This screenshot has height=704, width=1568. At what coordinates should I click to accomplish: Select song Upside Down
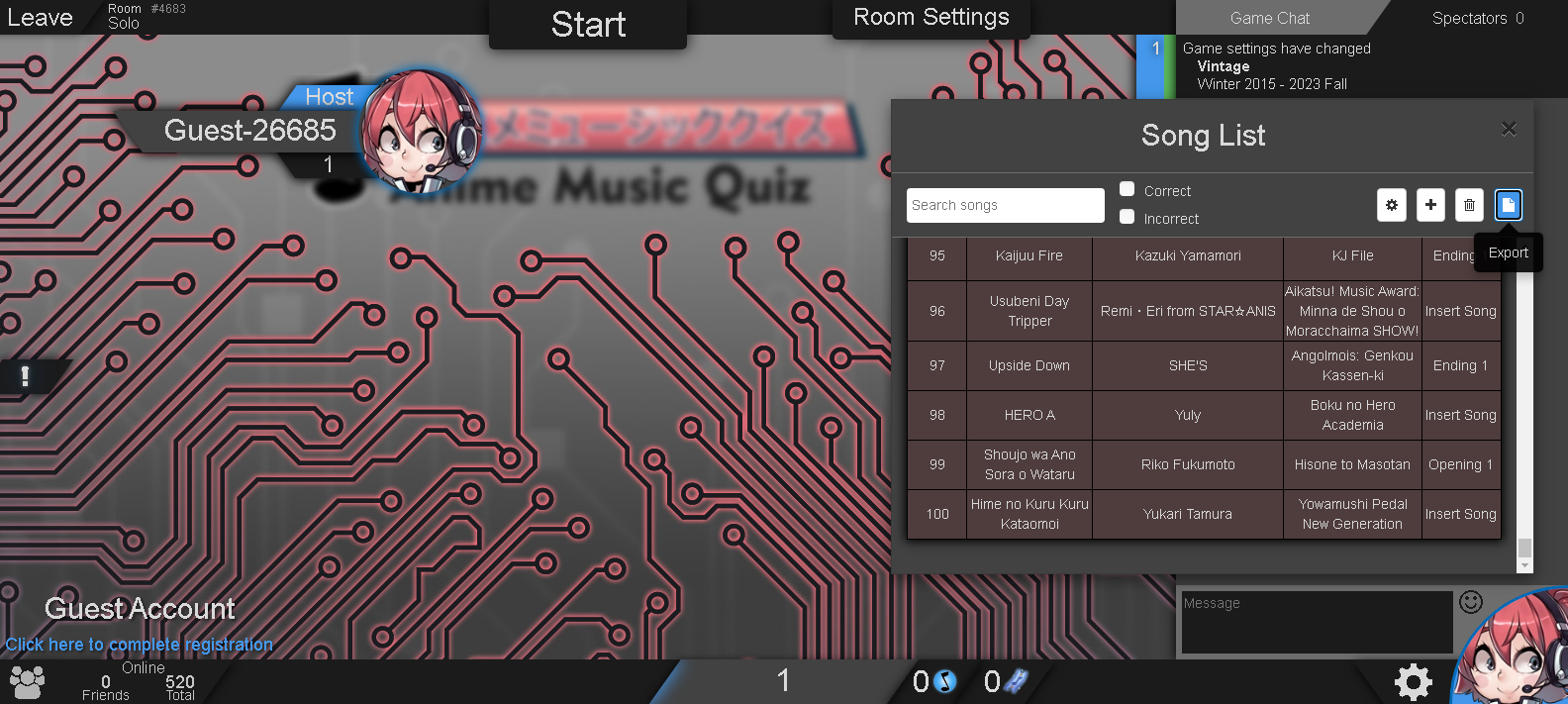1029,365
